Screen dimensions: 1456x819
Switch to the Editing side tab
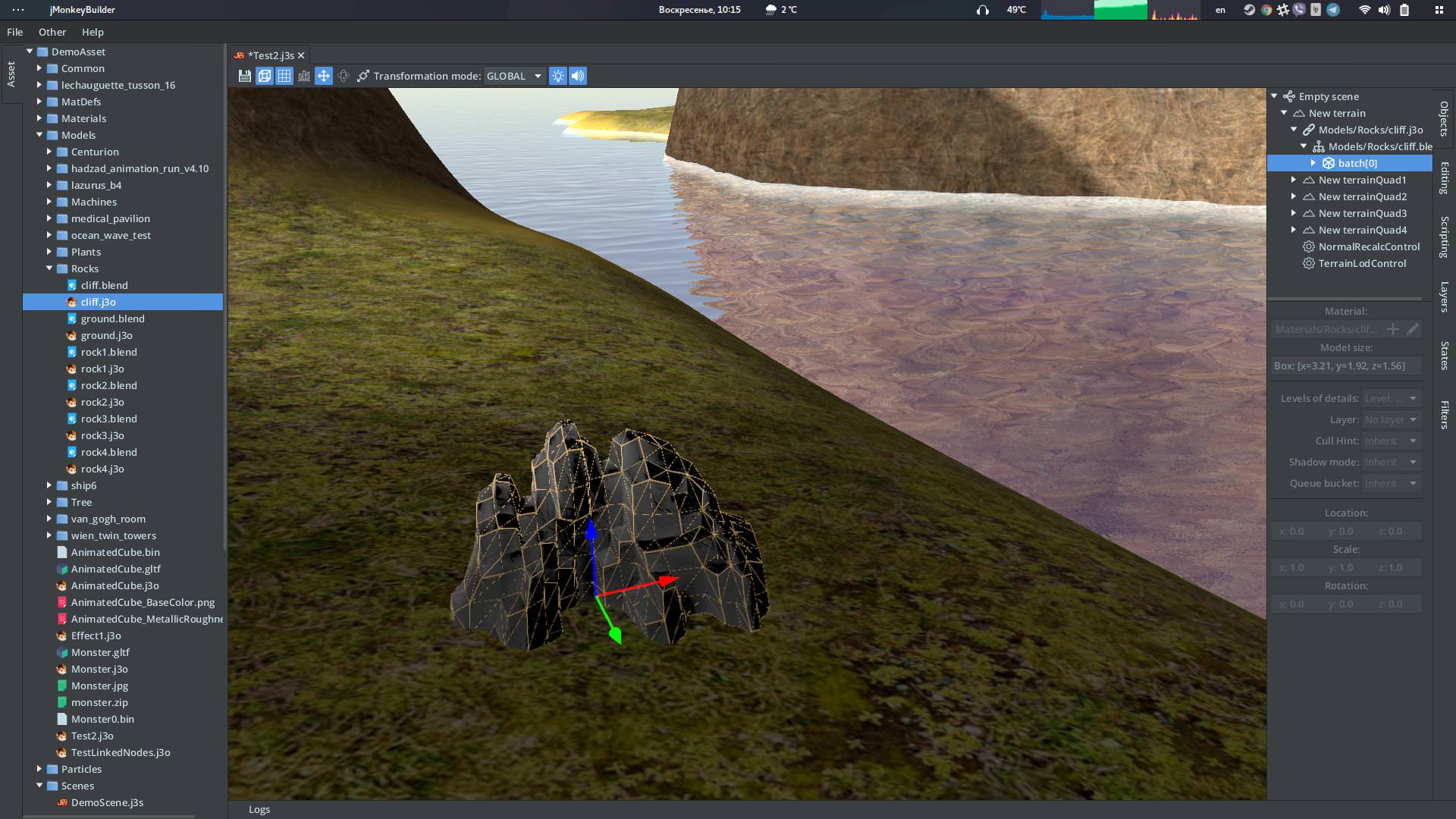pyautogui.click(x=1444, y=178)
